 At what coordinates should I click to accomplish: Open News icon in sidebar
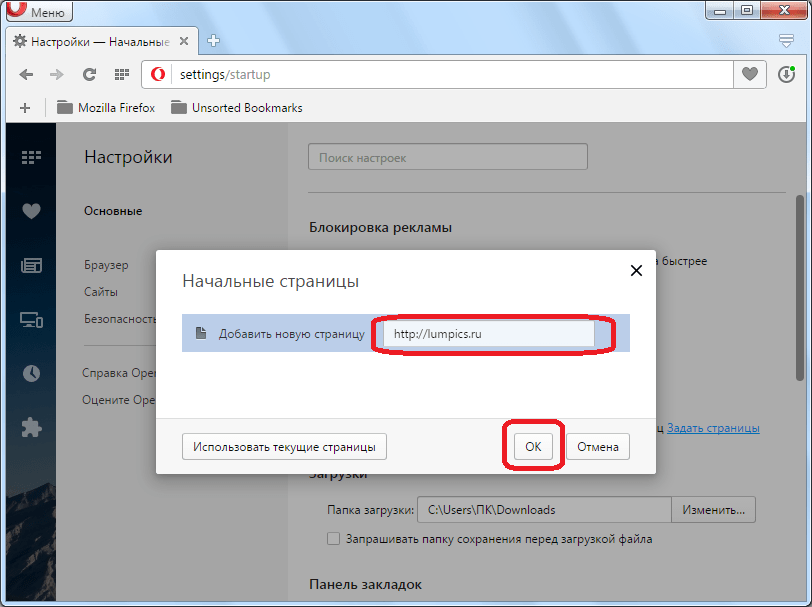[x=31, y=266]
